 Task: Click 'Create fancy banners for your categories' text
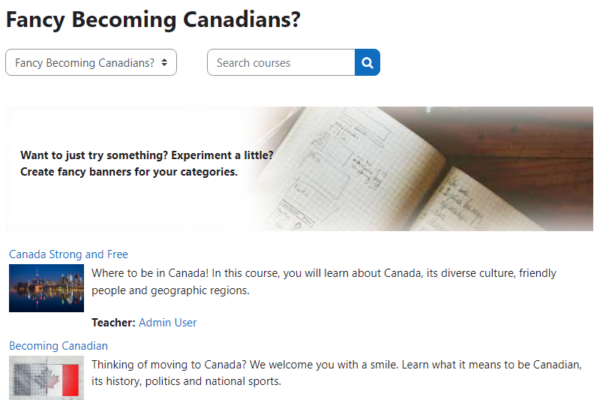pyautogui.click(x=129, y=172)
